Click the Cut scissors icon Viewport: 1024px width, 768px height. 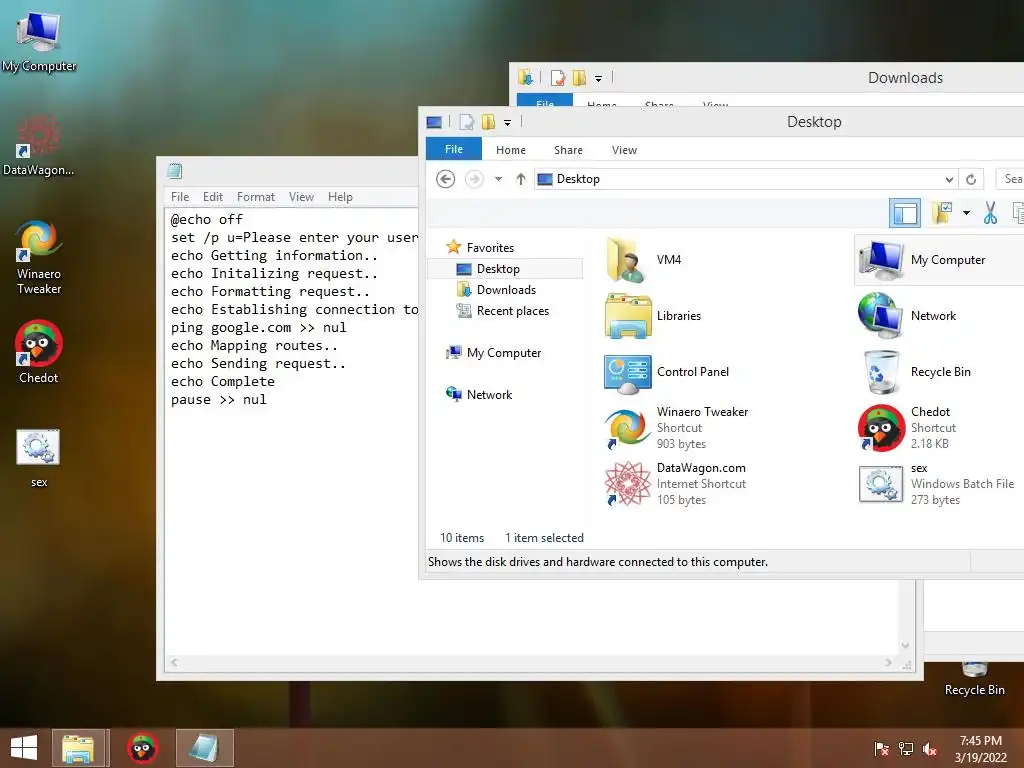click(x=990, y=213)
